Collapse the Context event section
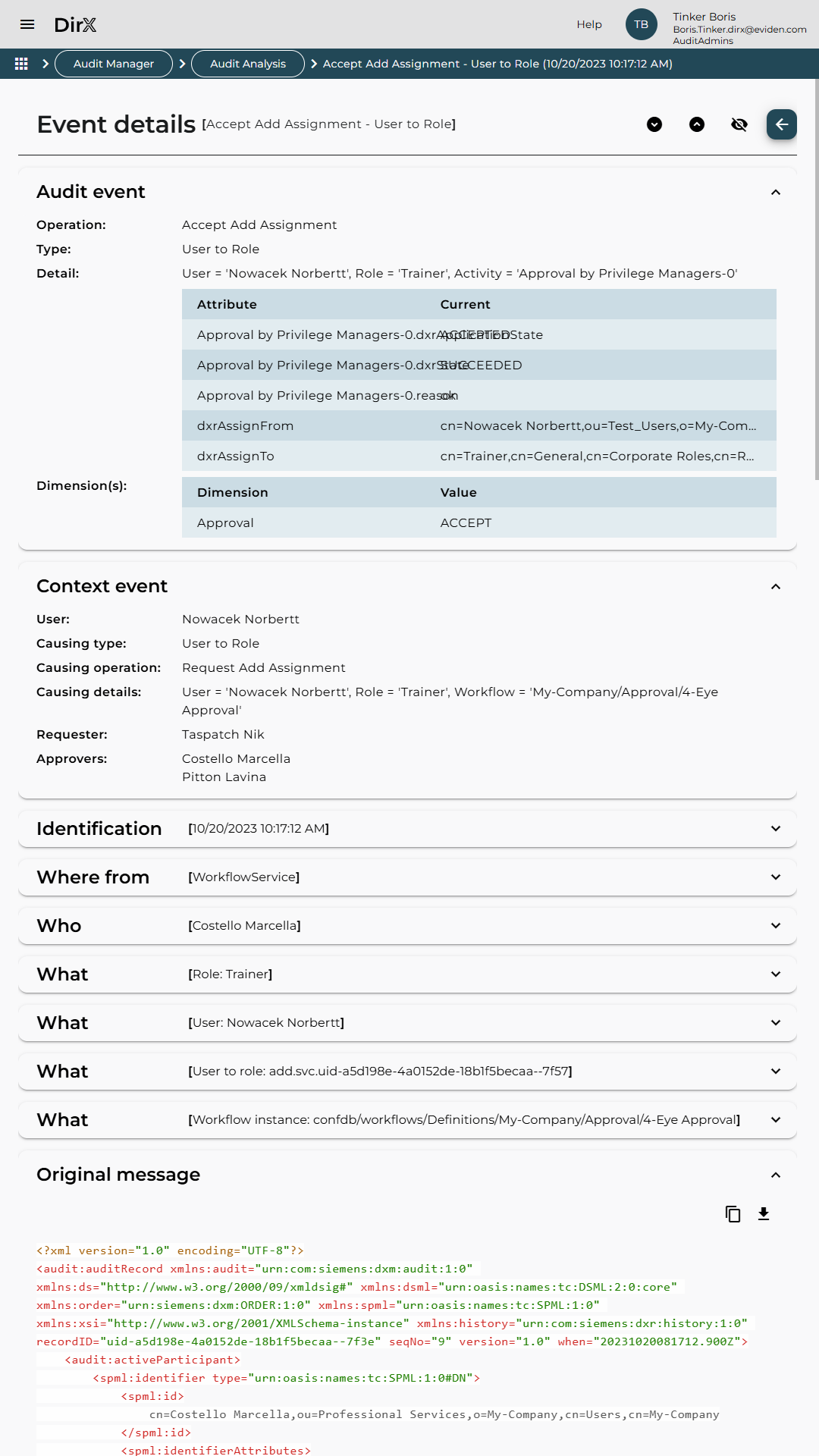This screenshot has width=819, height=1456. point(775,586)
